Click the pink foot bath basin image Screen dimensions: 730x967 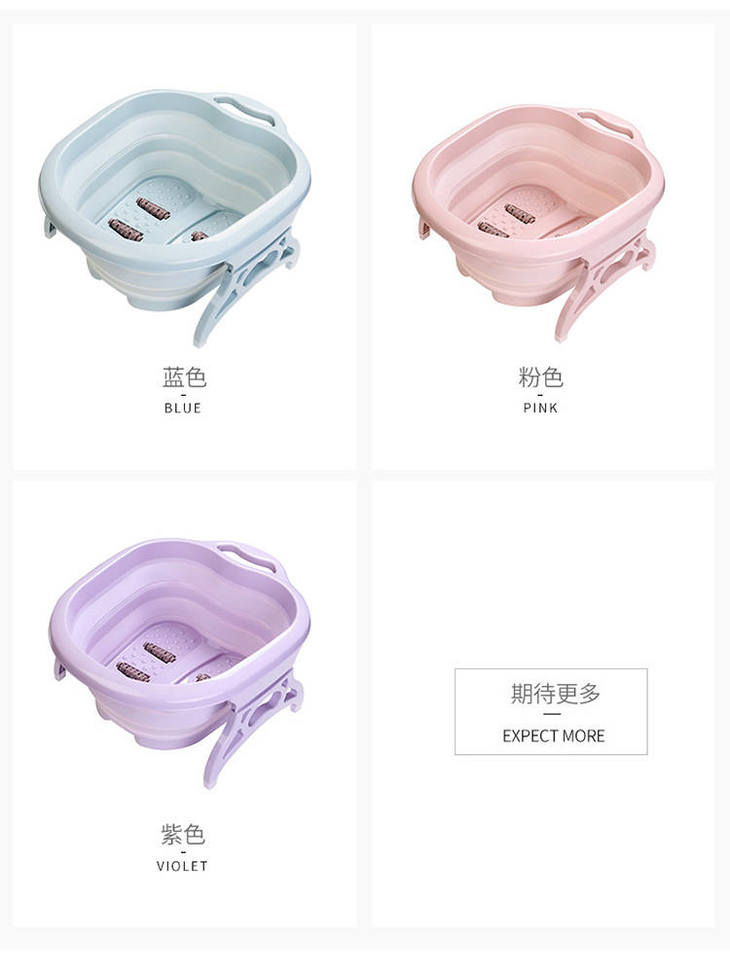pos(538,223)
